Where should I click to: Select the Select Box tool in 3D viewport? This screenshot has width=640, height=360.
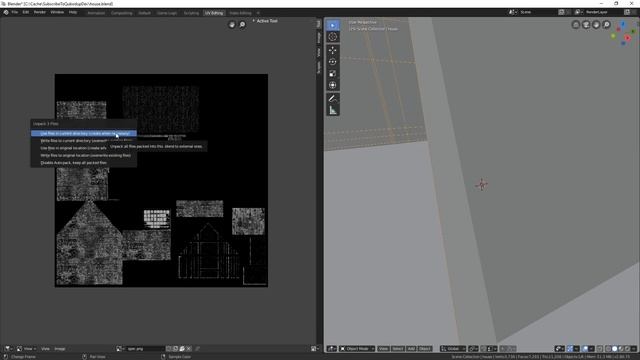click(333, 25)
